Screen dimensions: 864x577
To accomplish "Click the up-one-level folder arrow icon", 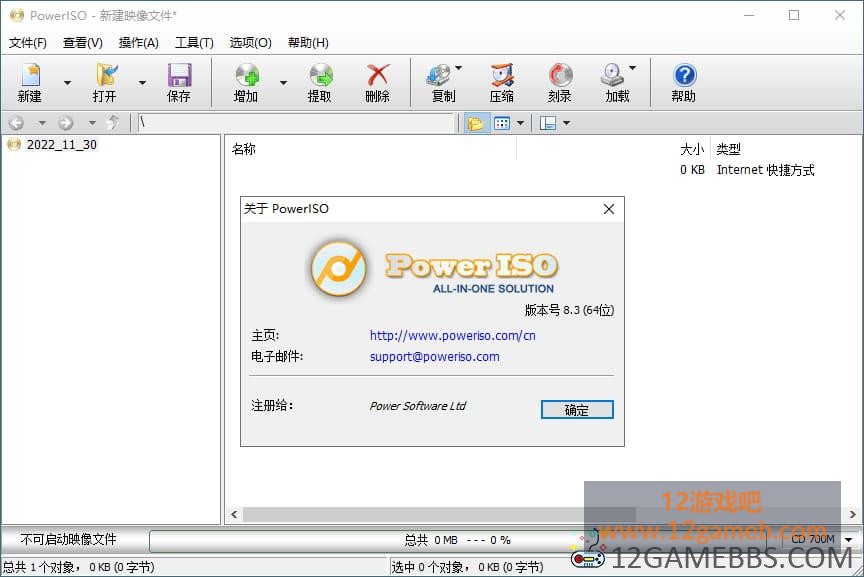I will [x=113, y=122].
